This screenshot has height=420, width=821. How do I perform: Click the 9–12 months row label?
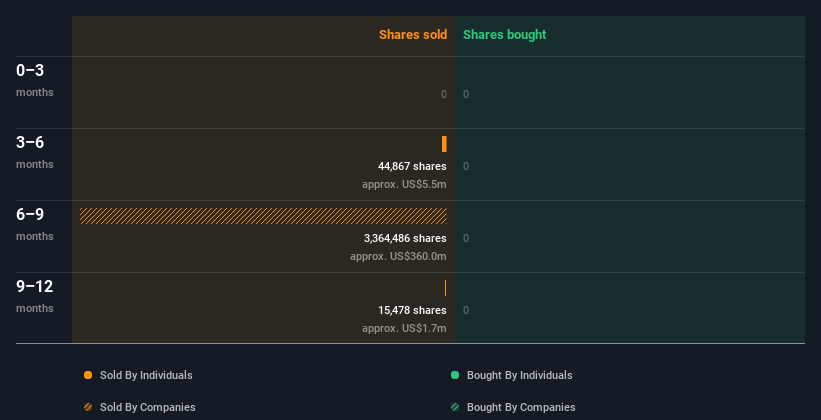coord(35,296)
